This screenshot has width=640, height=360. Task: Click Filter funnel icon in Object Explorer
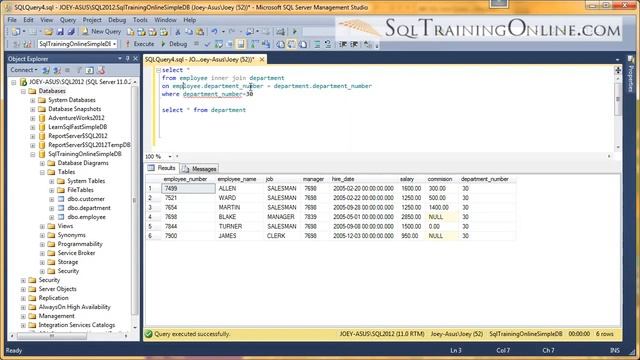pos(79,70)
